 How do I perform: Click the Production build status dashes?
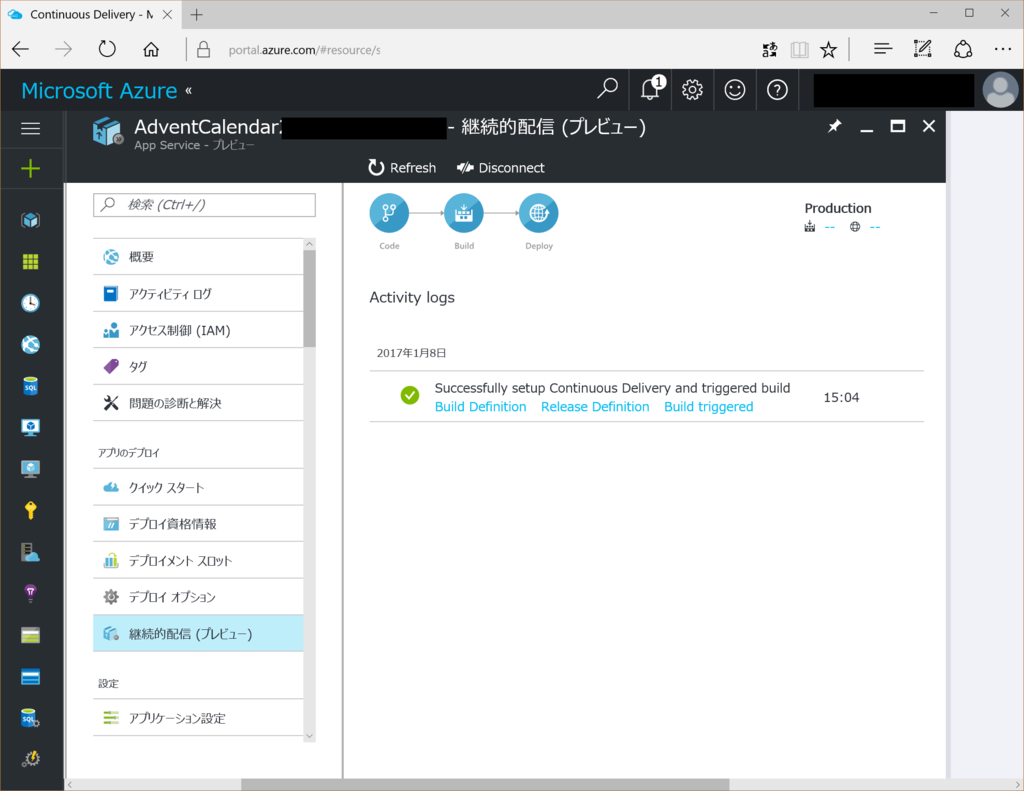[x=829, y=227]
